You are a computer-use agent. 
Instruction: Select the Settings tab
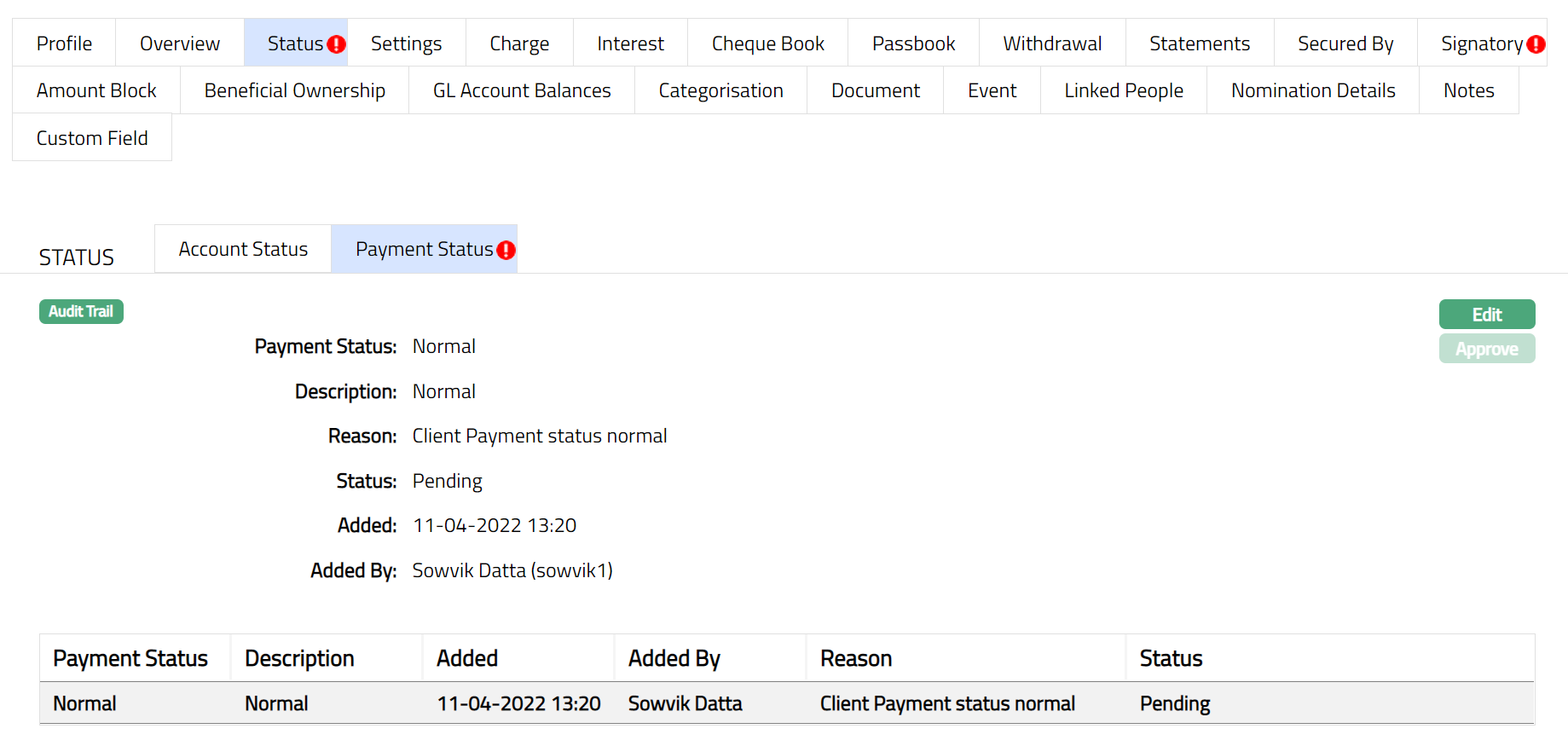(406, 43)
